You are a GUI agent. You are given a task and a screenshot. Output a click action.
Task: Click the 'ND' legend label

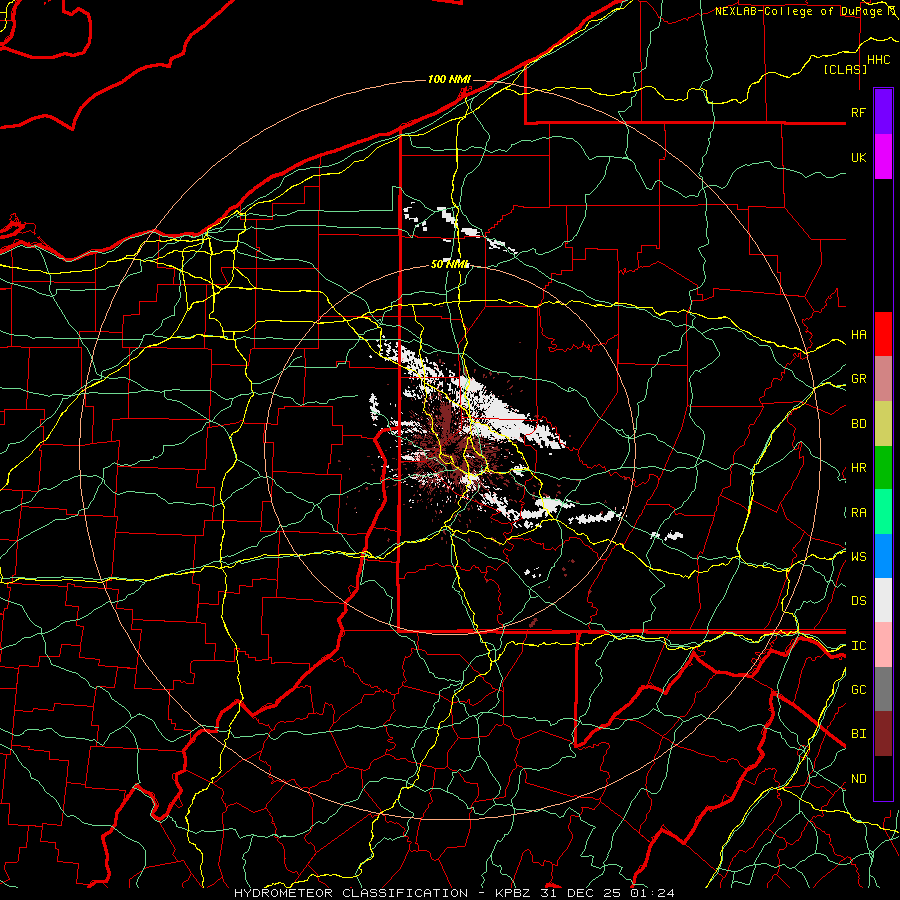858,779
